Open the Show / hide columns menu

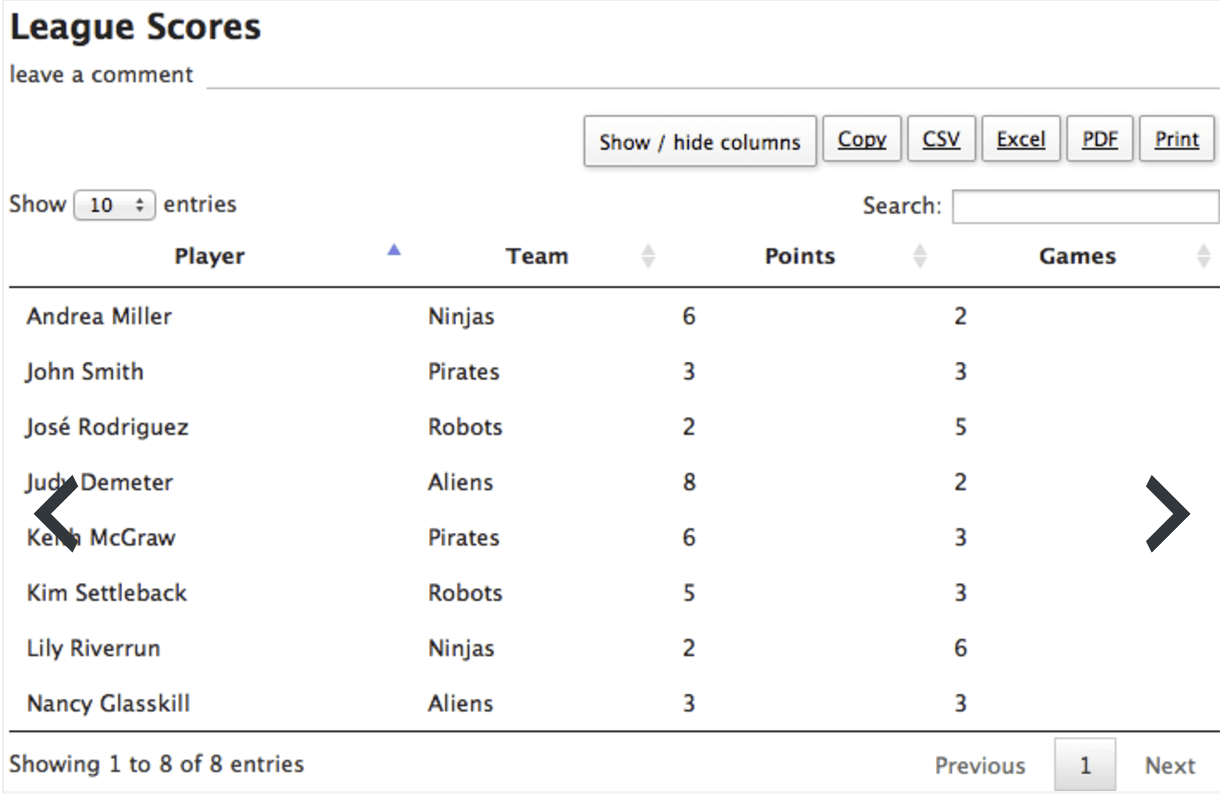(x=700, y=142)
